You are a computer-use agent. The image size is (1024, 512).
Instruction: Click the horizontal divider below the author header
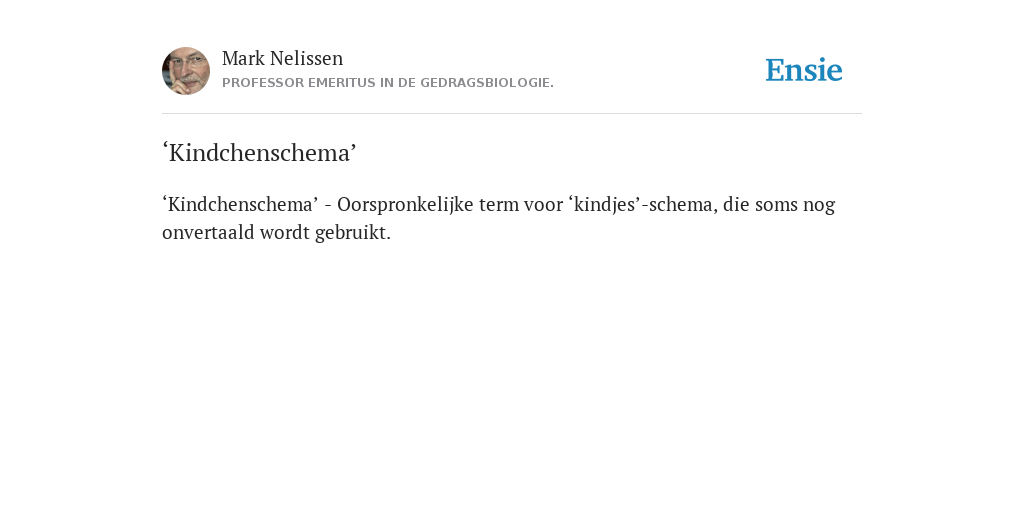pos(512,114)
